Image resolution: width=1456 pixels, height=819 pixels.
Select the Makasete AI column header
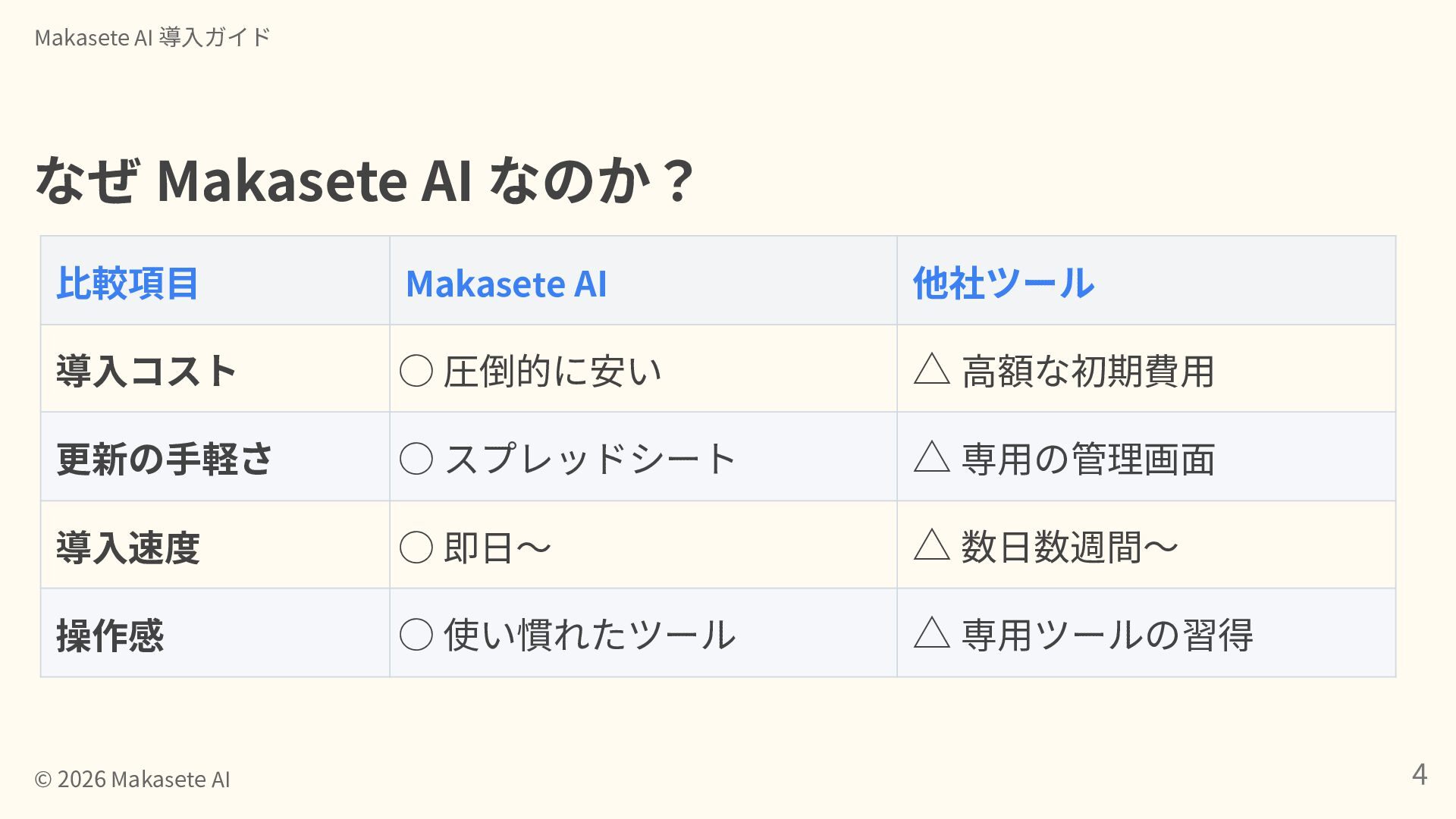click(507, 284)
